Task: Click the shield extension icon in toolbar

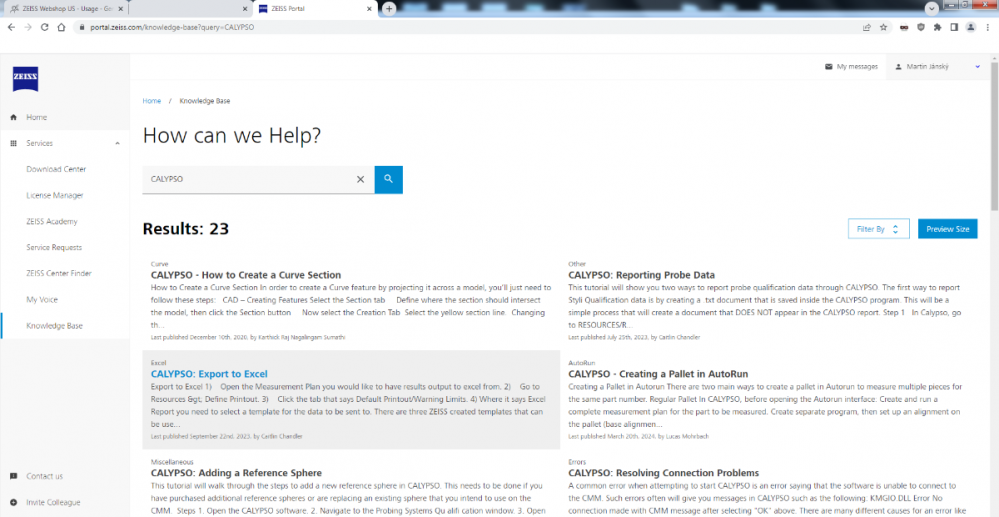Action: (x=921, y=27)
